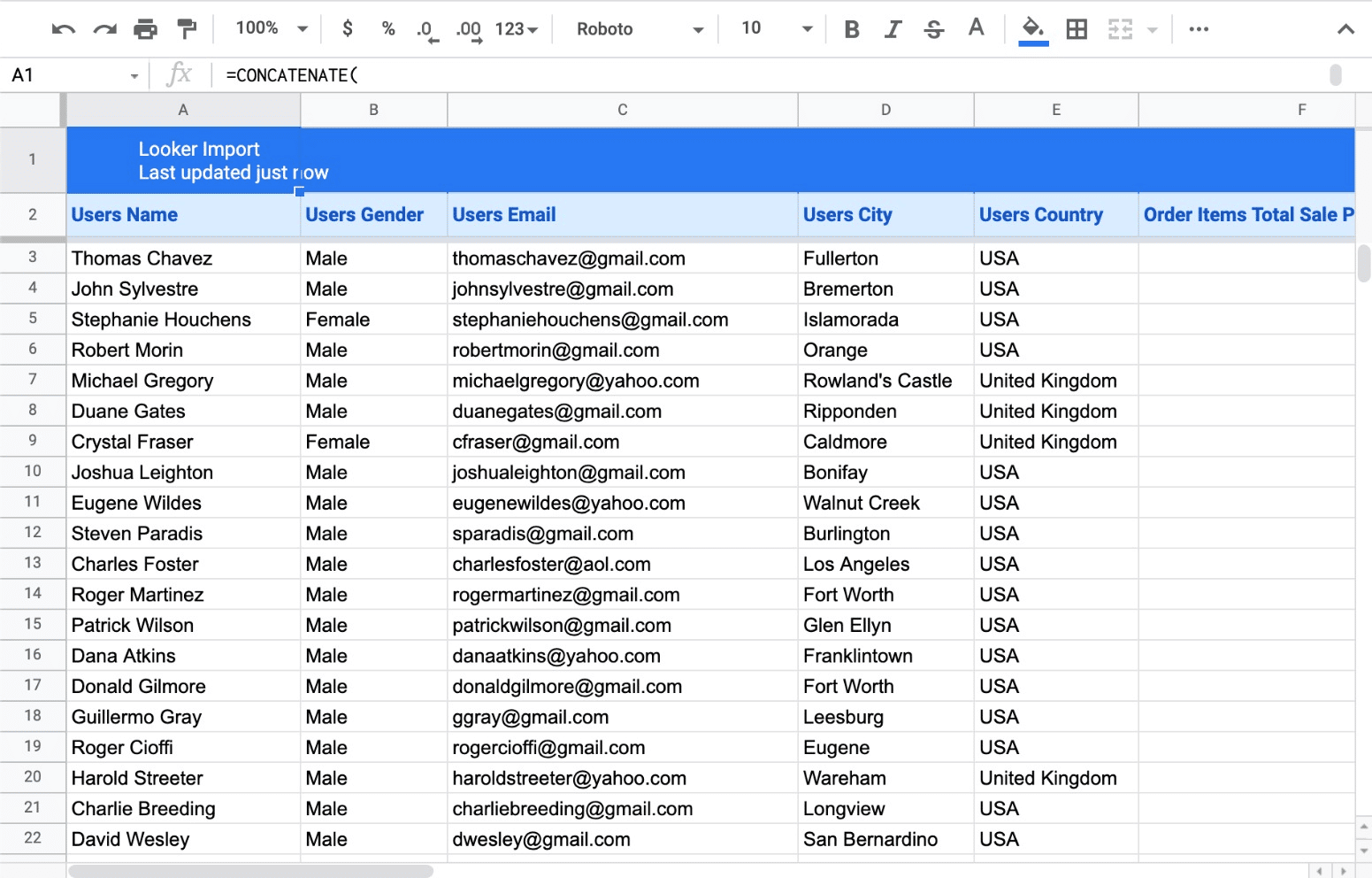Click the Users Country header cell
1372x878 pixels.
pos(1056,215)
